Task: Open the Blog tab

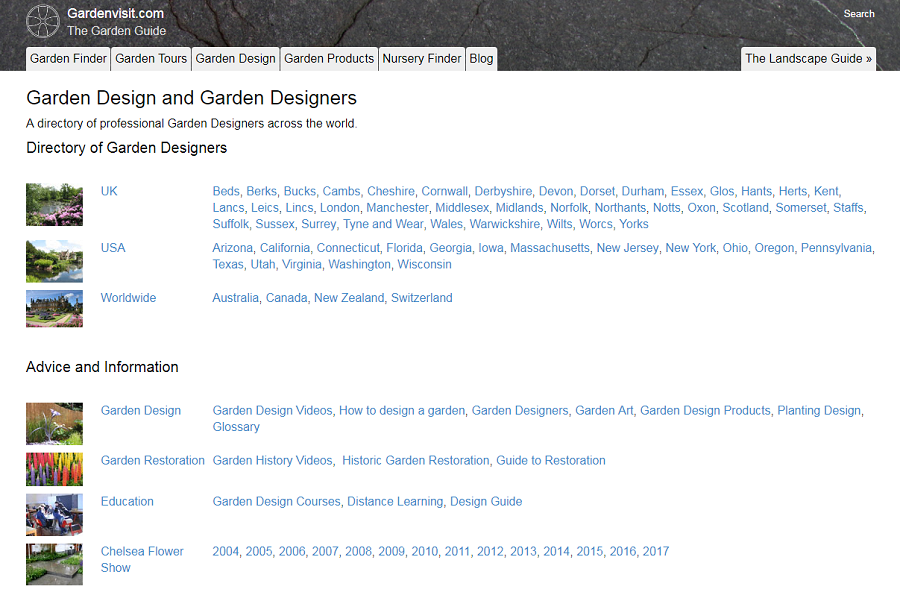Action: coord(481,59)
